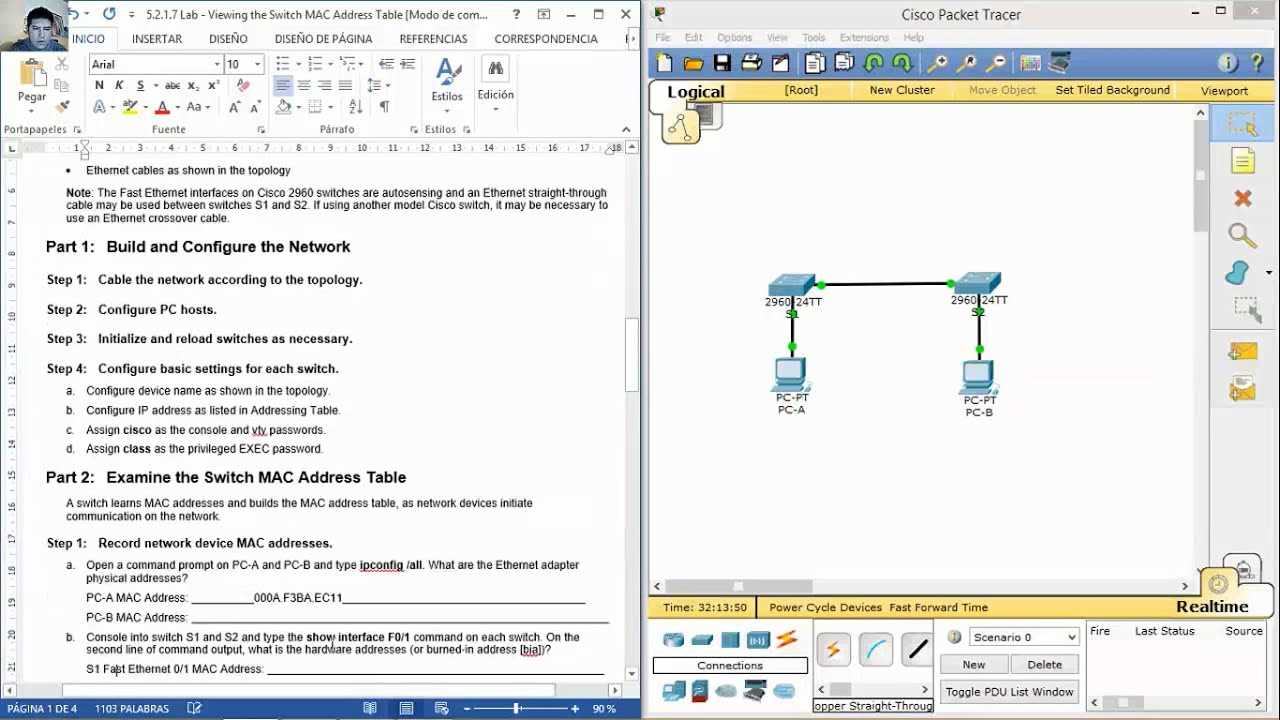The height and width of the screenshot is (720, 1280).
Task: Click the New file icon in Packet Tracer
Action: [664, 63]
